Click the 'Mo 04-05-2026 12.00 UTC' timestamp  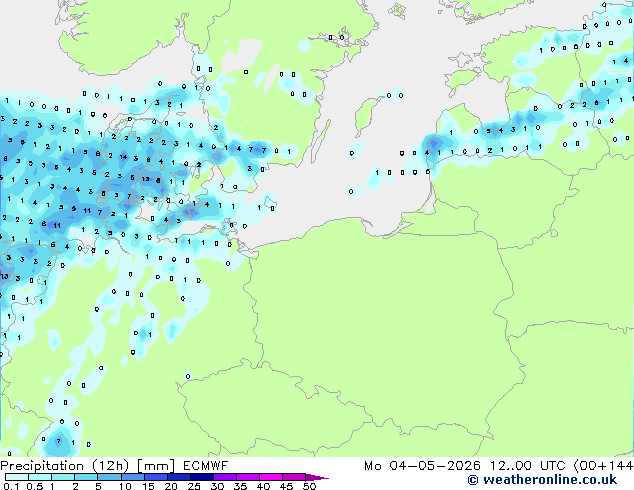[465, 466]
